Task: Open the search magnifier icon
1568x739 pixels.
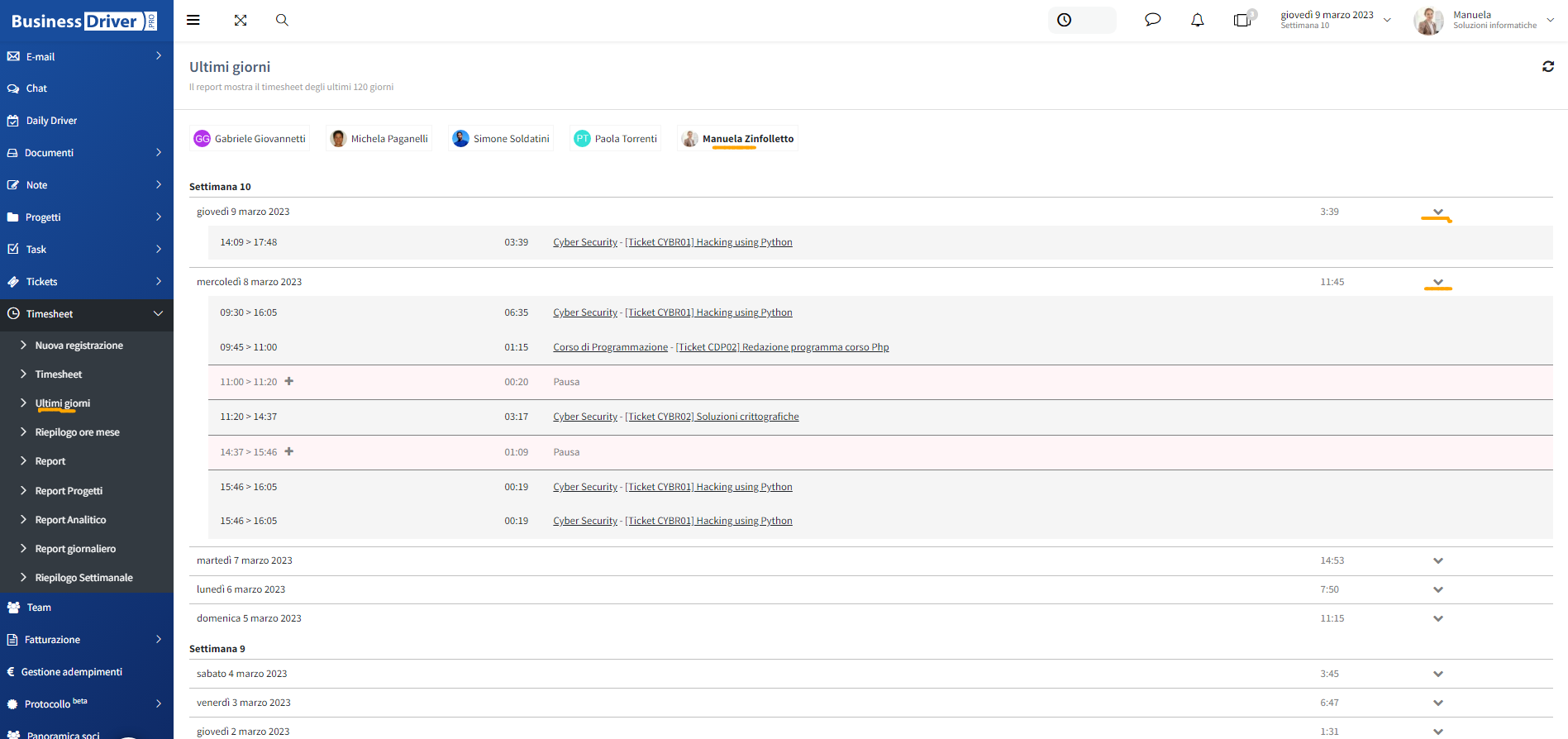Action: (282, 20)
